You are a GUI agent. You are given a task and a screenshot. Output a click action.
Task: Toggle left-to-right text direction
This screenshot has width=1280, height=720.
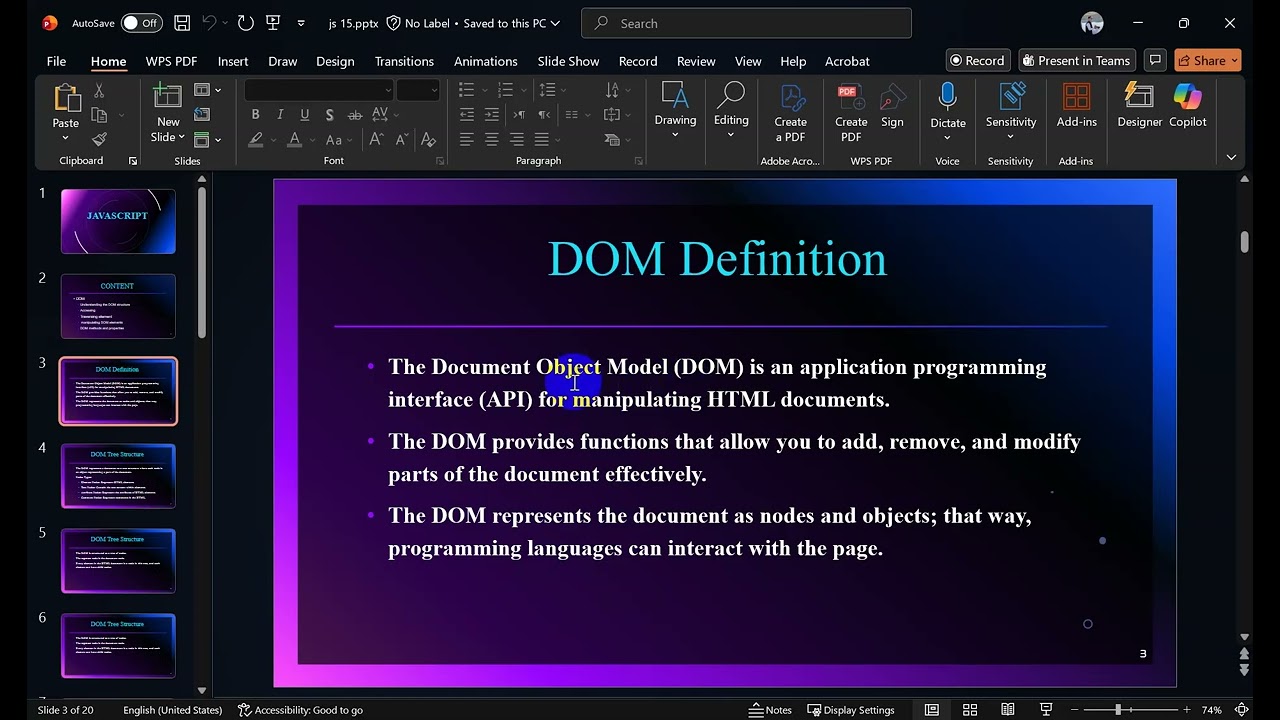coord(518,115)
